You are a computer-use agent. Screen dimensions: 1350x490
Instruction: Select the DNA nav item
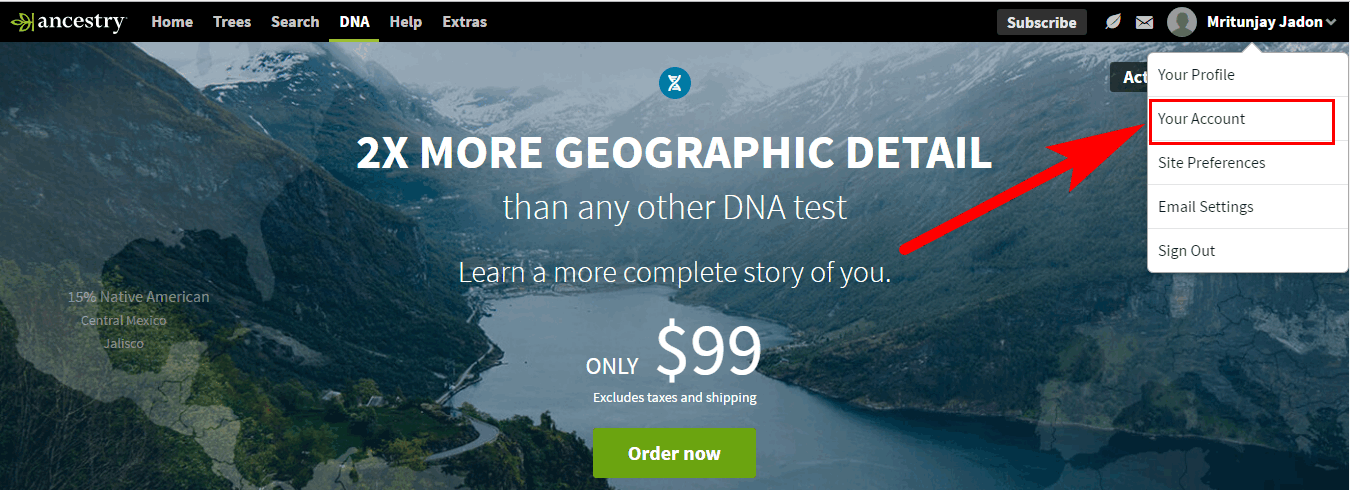click(x=354, y=22)
